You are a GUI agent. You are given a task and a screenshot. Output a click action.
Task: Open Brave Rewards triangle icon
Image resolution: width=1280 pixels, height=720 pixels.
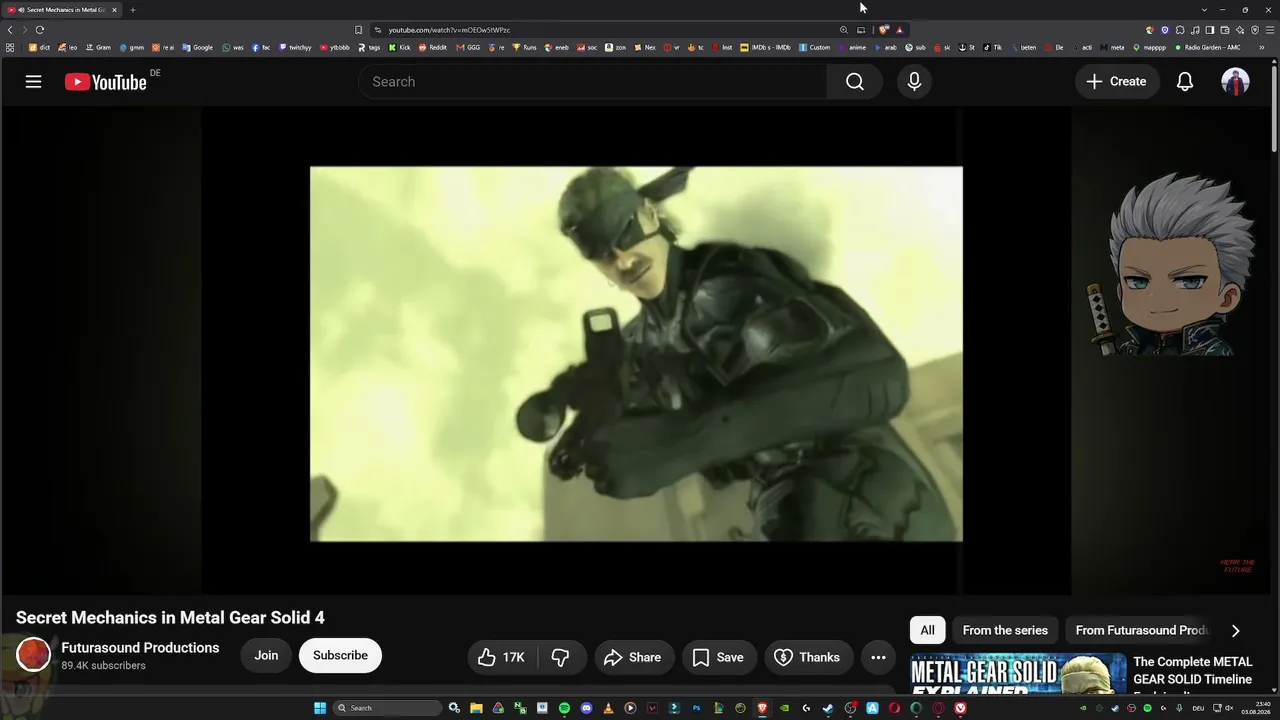coord(899,30)
